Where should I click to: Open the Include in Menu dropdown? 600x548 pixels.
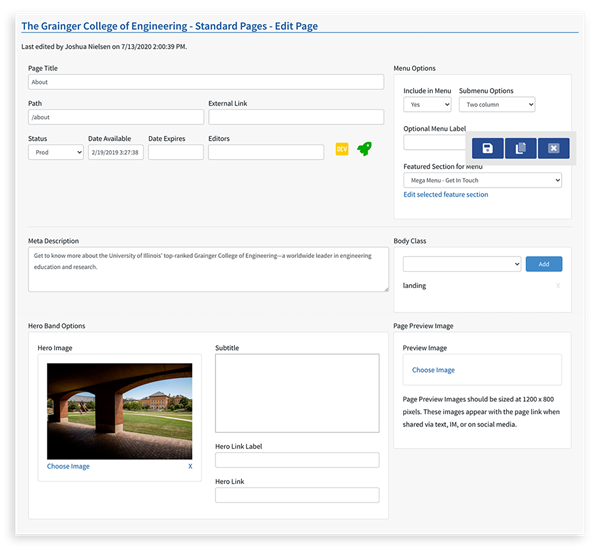click(427, 104)
